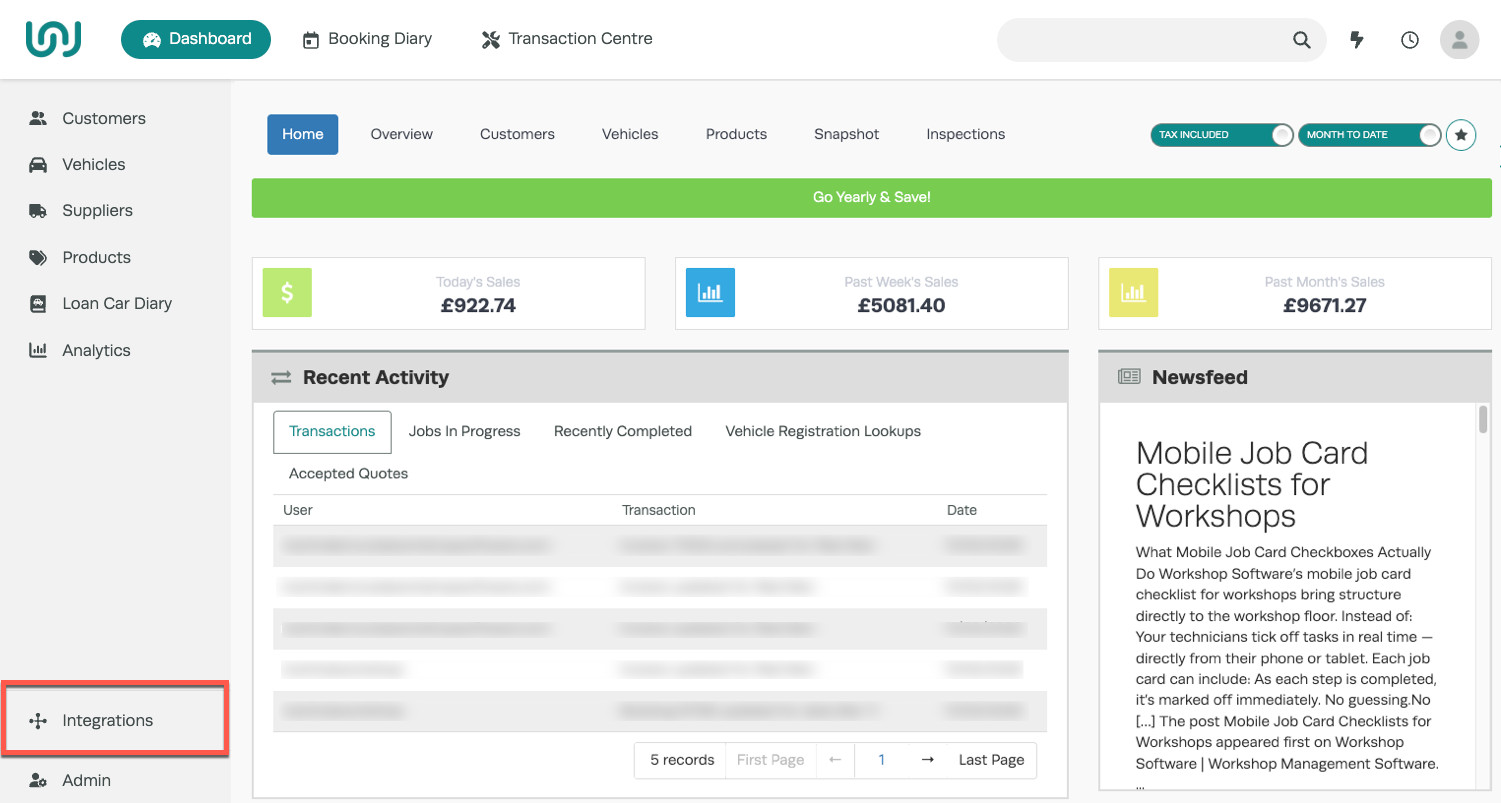The width and height of the screenshot is (1501, 803).
Task: Select the Transactions activity tab
Action: point(332,431)
